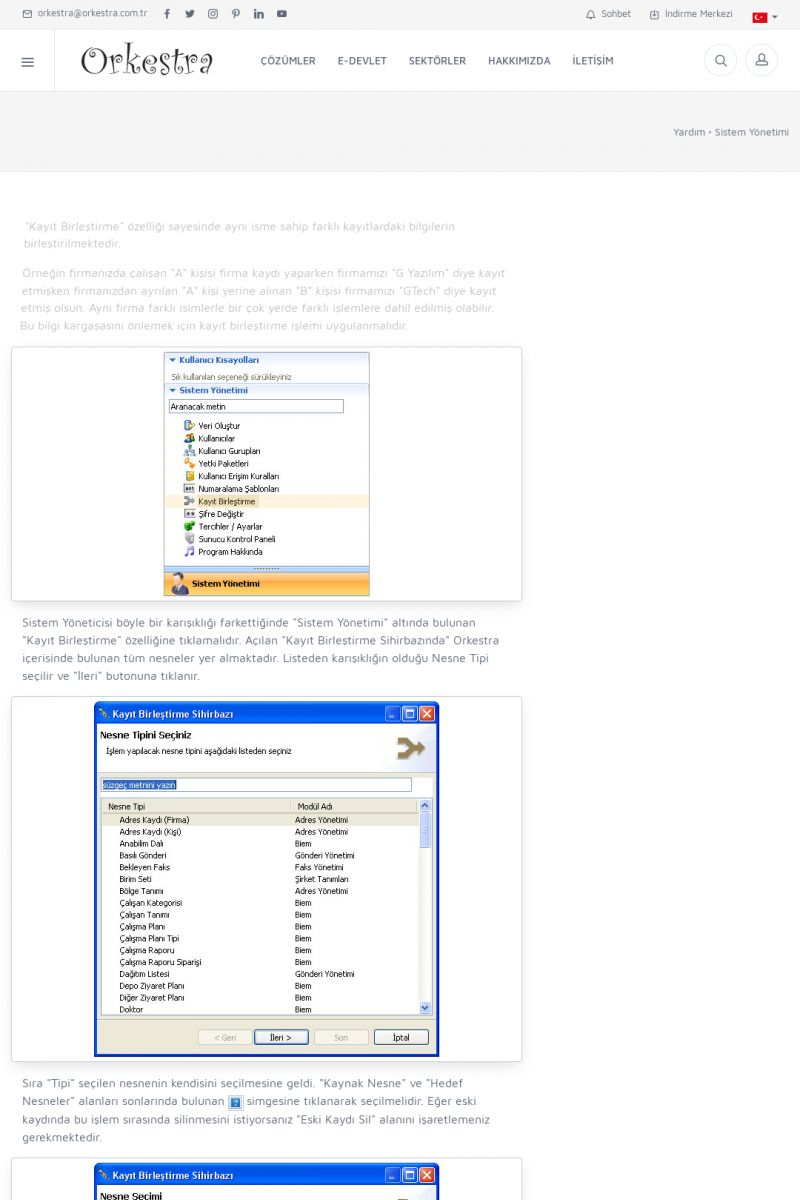Click scrollbar up arrow in wizard list
The height and width of the screenshot is (1200, 800).
[425, 806]
